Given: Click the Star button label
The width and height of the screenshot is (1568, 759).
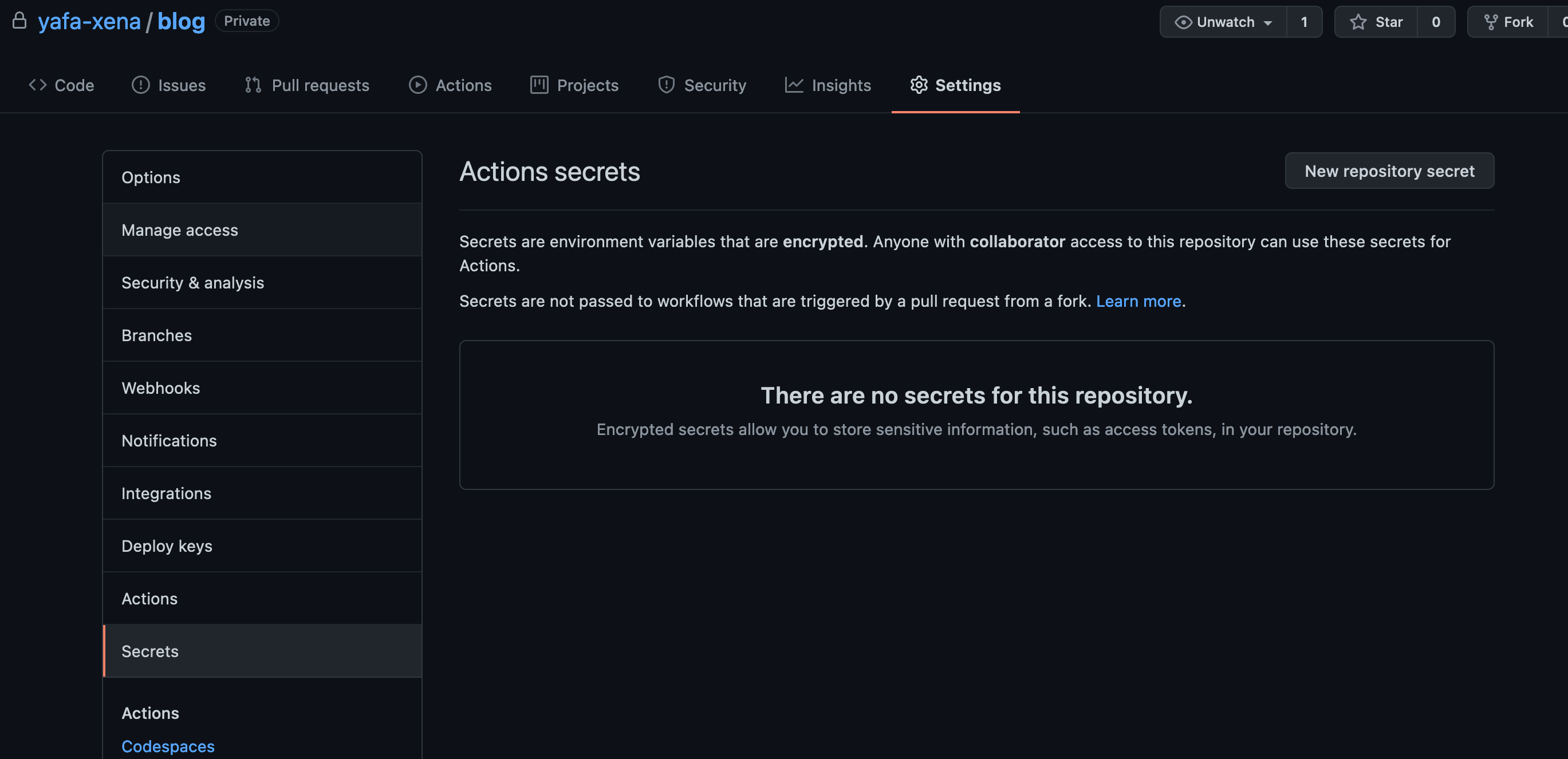Looking at the screenshot, I should point(1388,22).
